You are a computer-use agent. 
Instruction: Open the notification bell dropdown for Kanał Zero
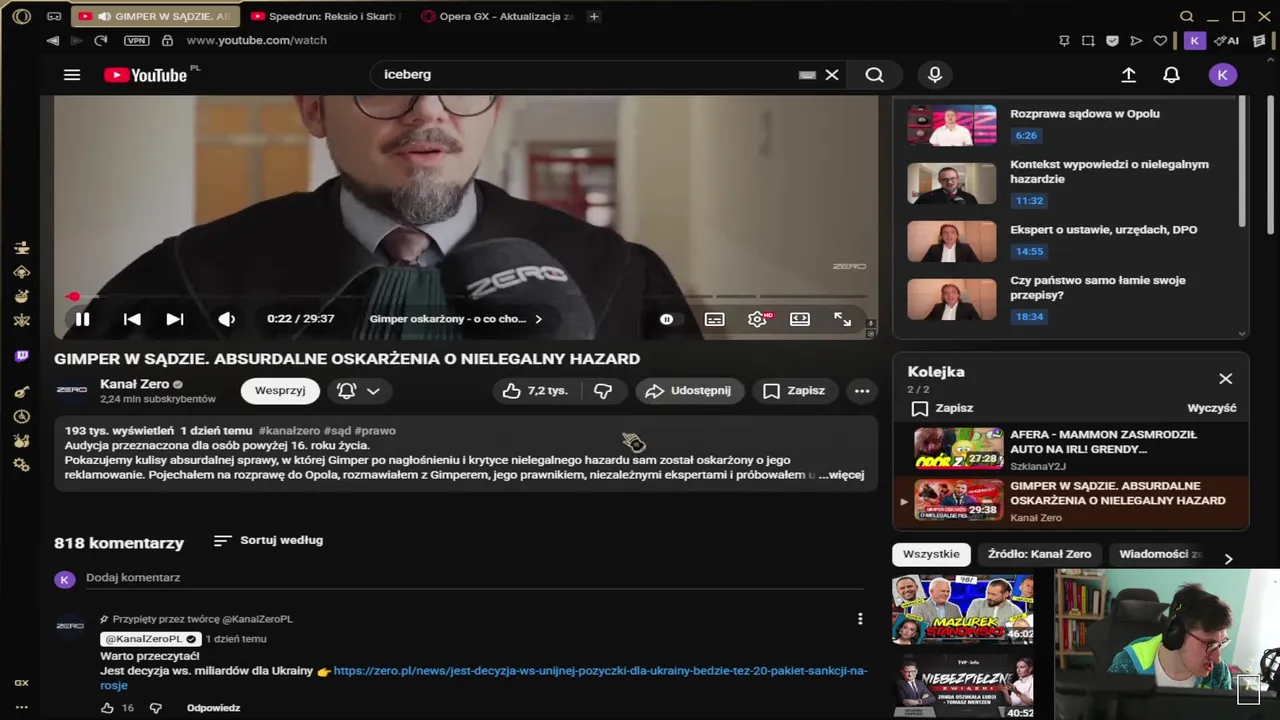coord(359,391)
